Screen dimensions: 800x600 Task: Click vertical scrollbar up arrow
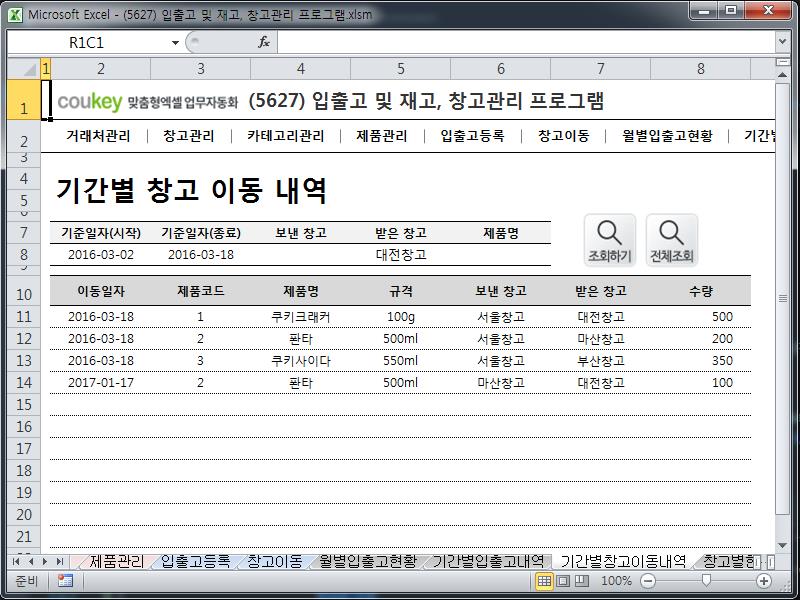click(x=782, y=75)
